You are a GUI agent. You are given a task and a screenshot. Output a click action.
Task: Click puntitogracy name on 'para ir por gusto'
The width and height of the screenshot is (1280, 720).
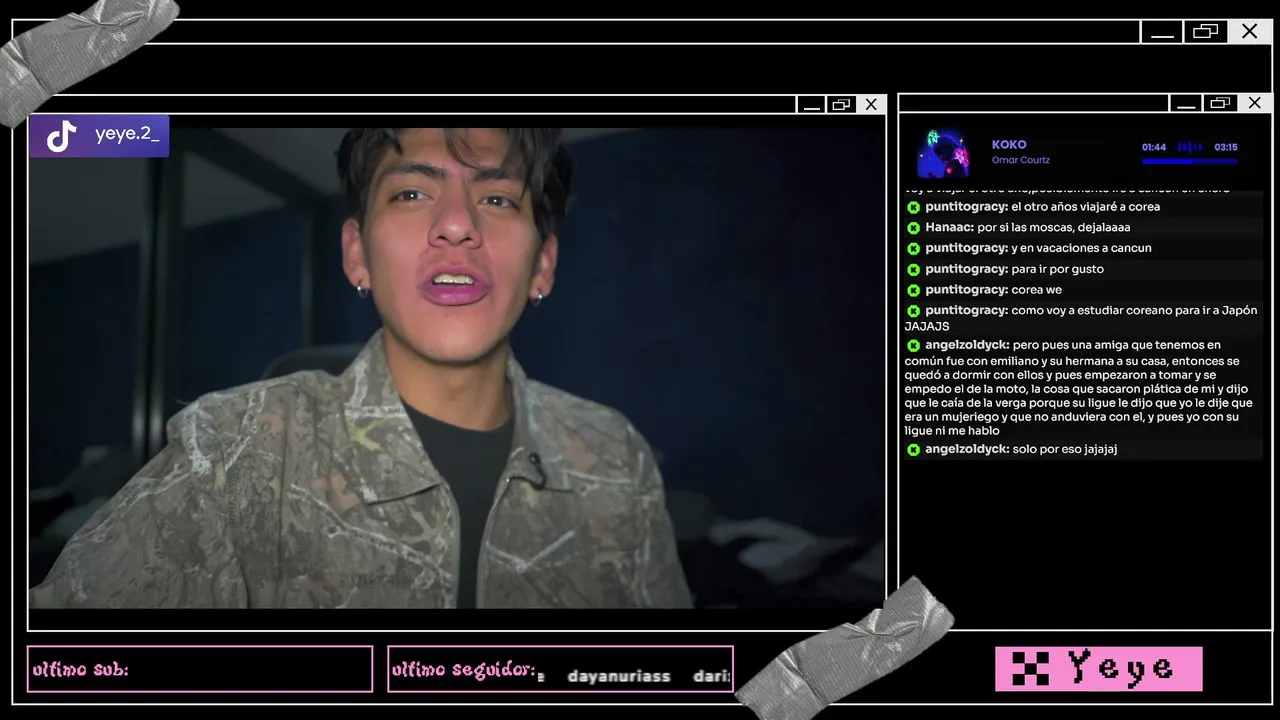pos(967,269)
